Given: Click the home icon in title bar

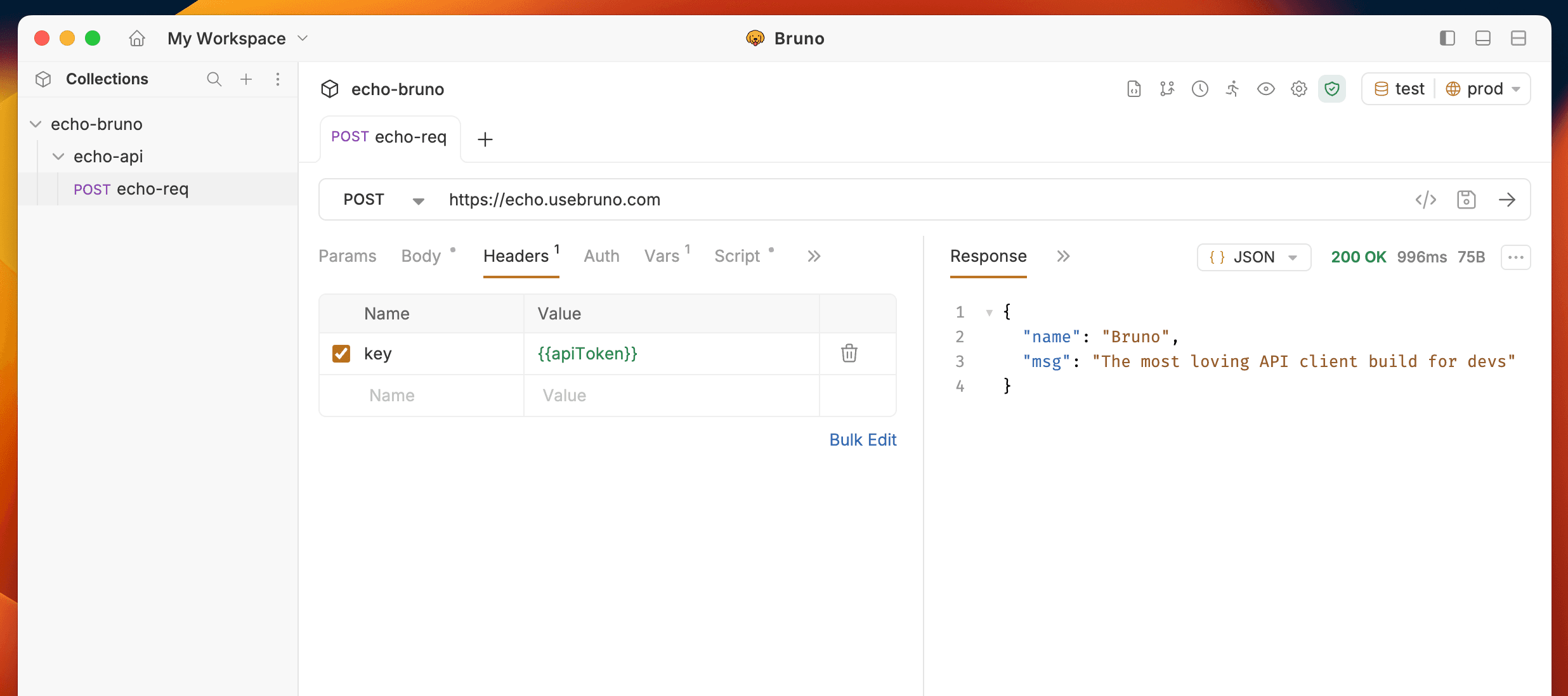Looking at the screenshot, I should 137,39.
